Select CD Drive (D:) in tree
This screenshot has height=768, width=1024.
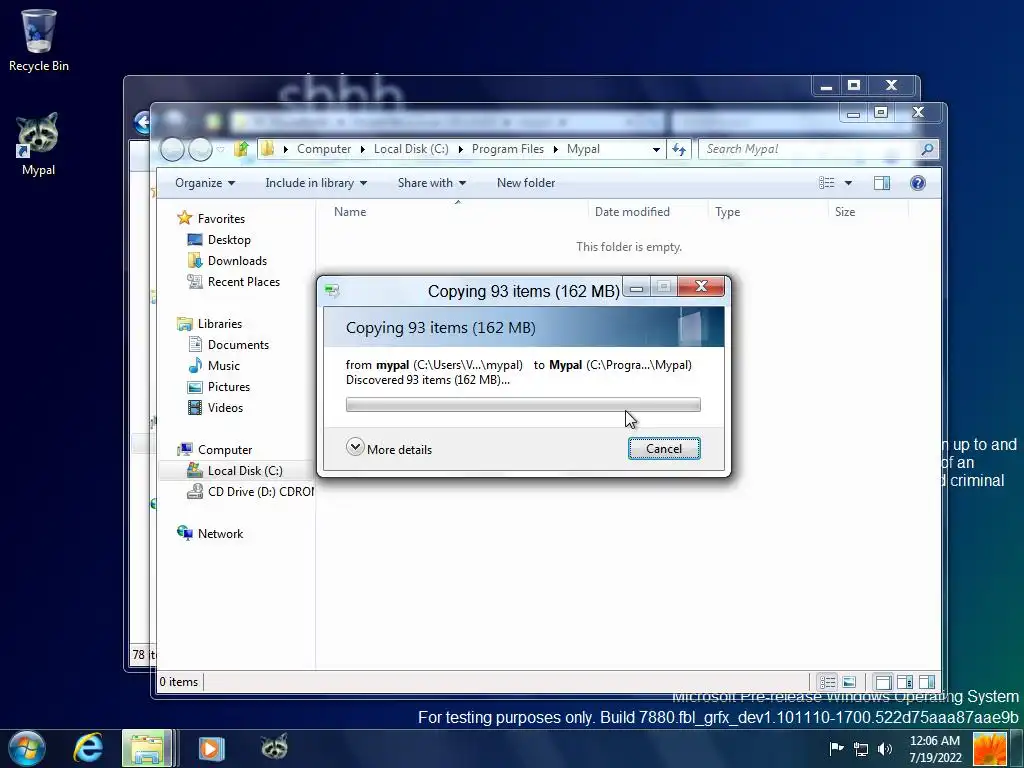point(251,492)
